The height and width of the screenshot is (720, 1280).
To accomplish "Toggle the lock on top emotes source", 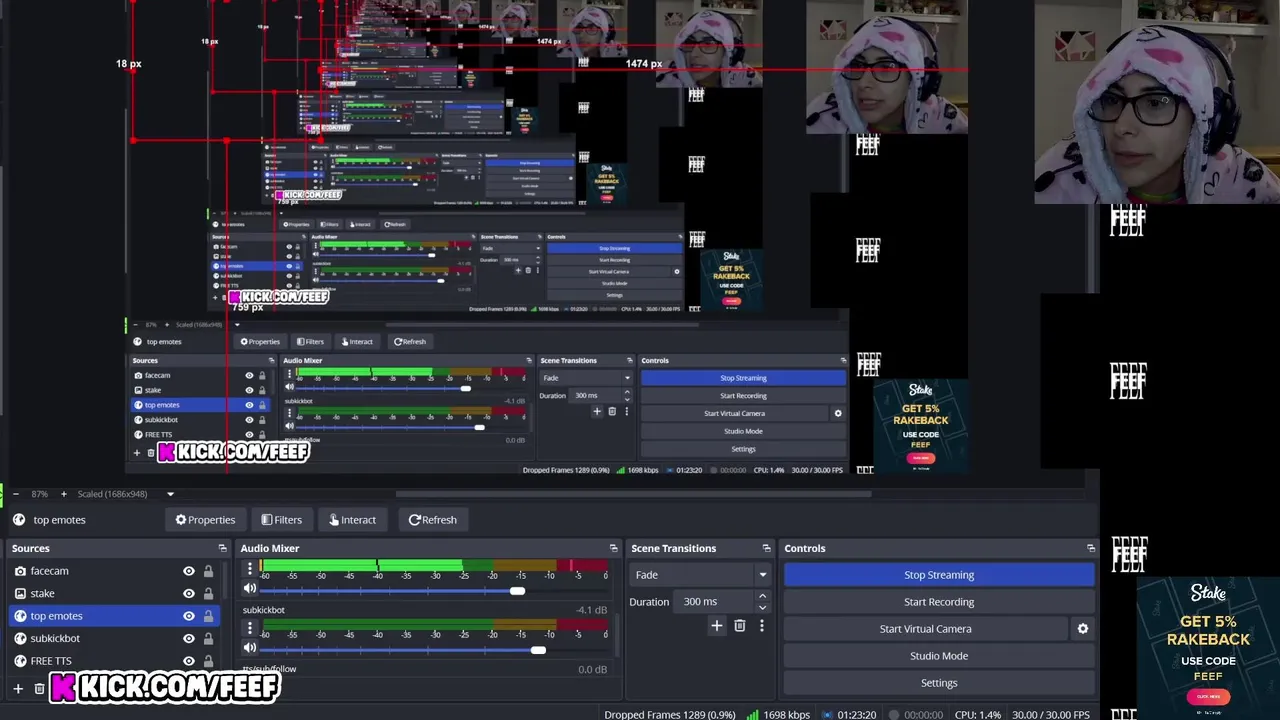I will point(208,616).
